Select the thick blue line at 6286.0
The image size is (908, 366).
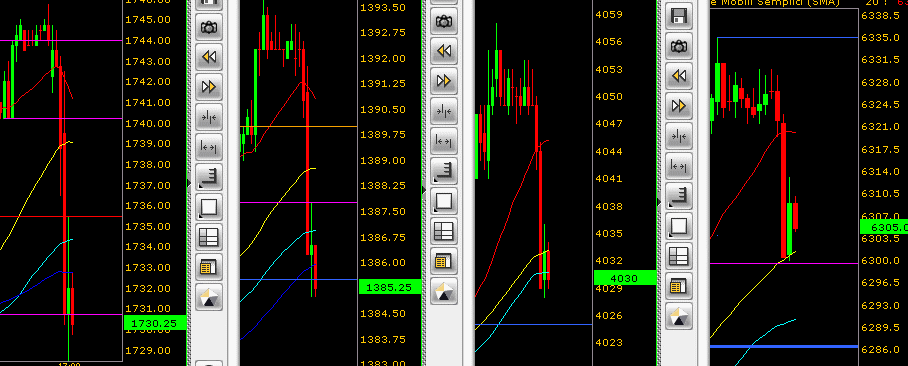tap(783, 346)
